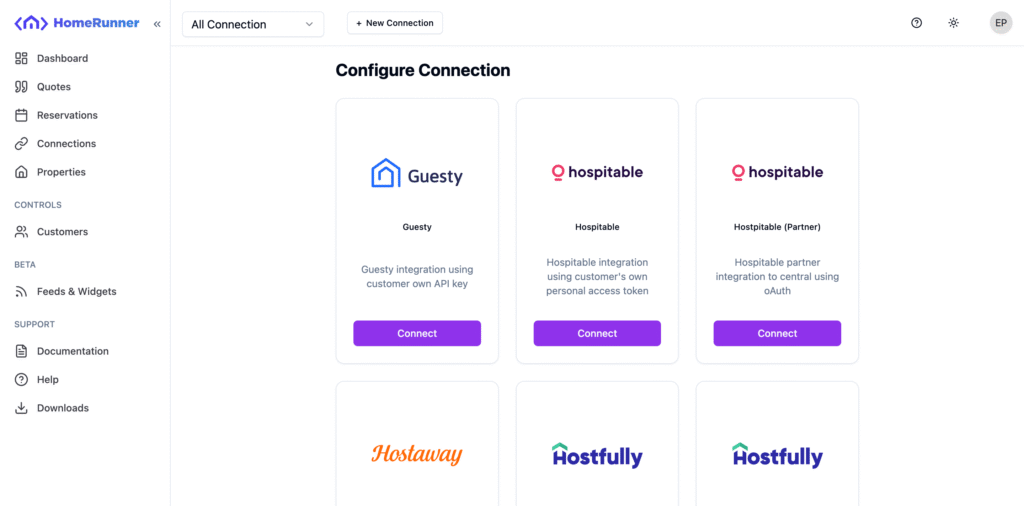The width and height of the screenshot is (1024, 506).
Task: Connect the Hospitable personal token integration
Action: pyautogui.click(x=597, y=333)
